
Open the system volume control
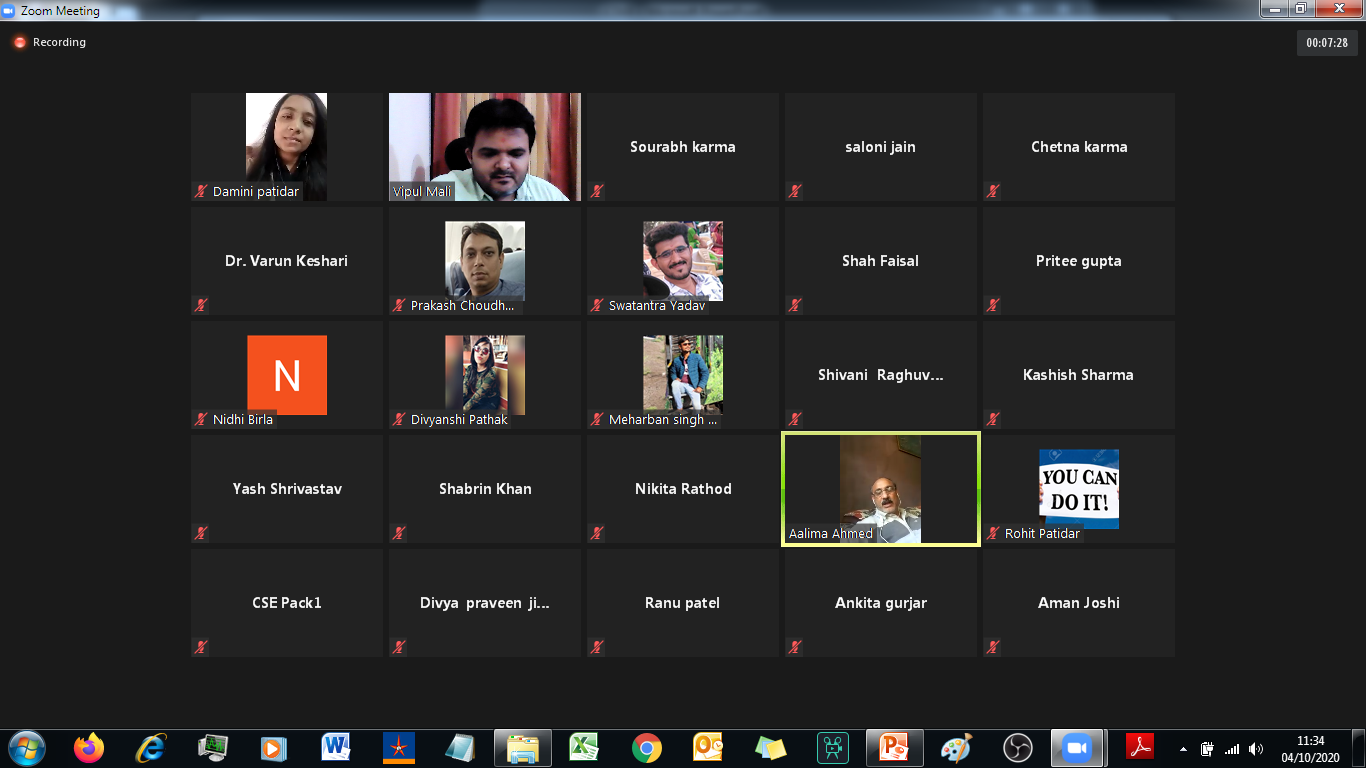tap(1256, 749)
